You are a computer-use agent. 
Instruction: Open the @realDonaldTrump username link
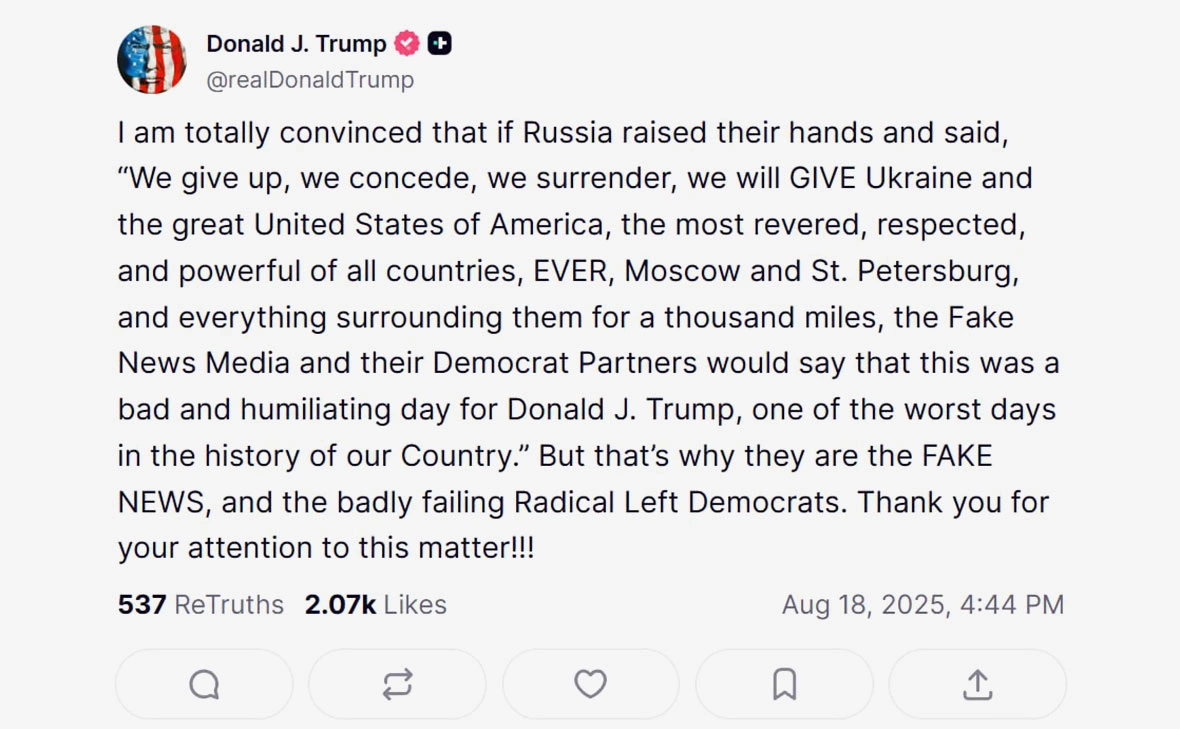click(310, 80)
